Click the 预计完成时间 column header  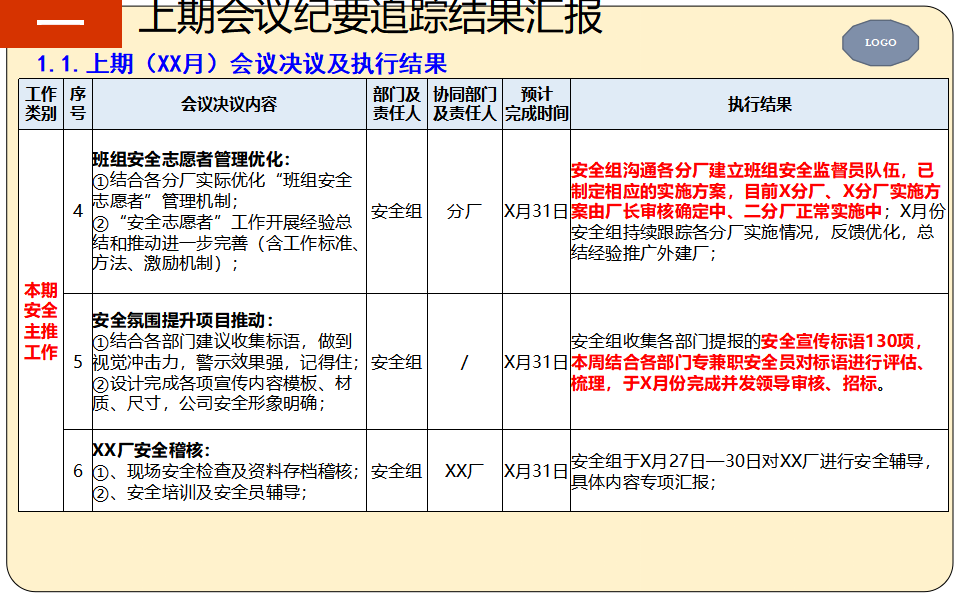pos(536,104)
